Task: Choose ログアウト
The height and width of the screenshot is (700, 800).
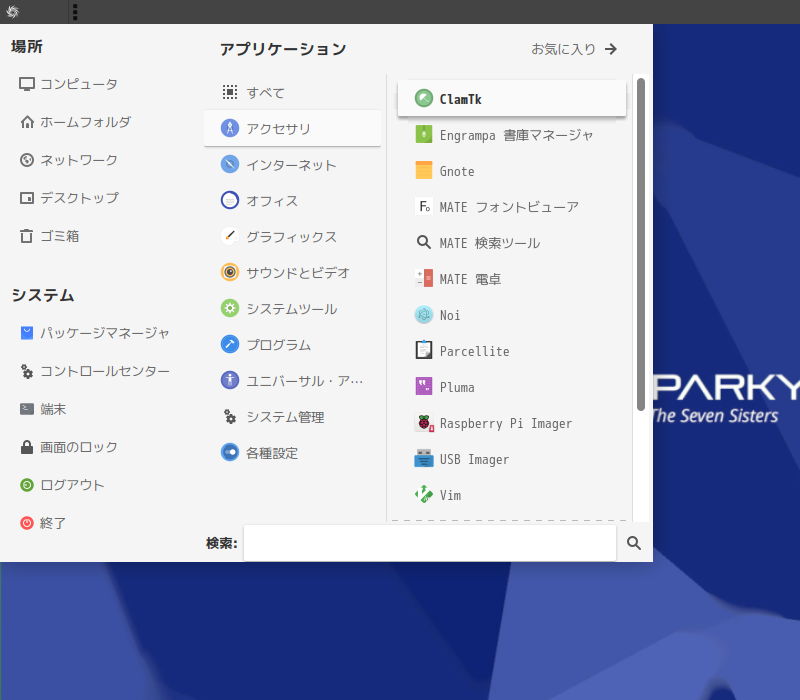Action: click(x=62, y=485)
